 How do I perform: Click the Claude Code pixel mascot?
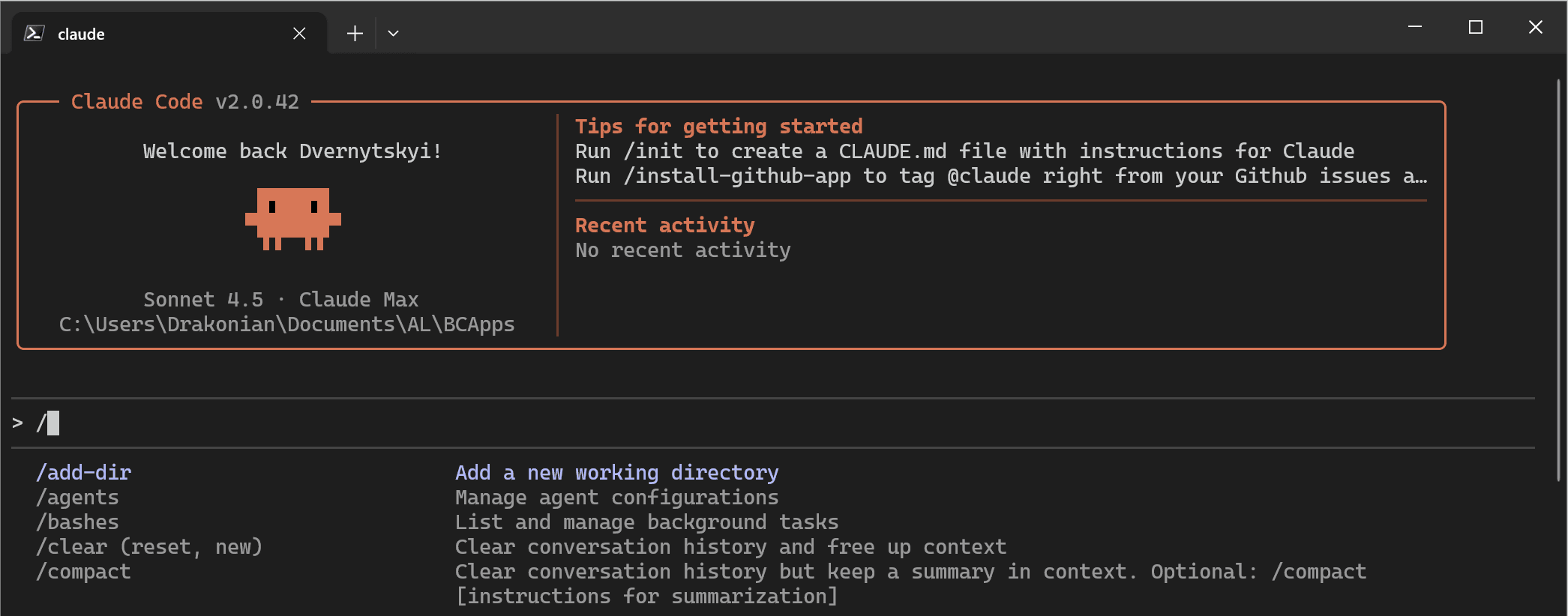pos(292,218)
